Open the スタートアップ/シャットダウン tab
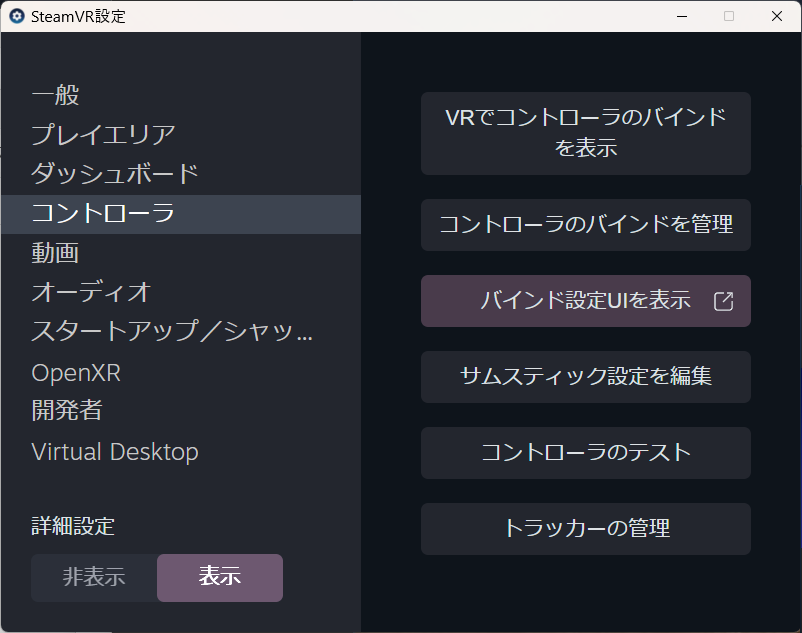 tap(172, 331)
